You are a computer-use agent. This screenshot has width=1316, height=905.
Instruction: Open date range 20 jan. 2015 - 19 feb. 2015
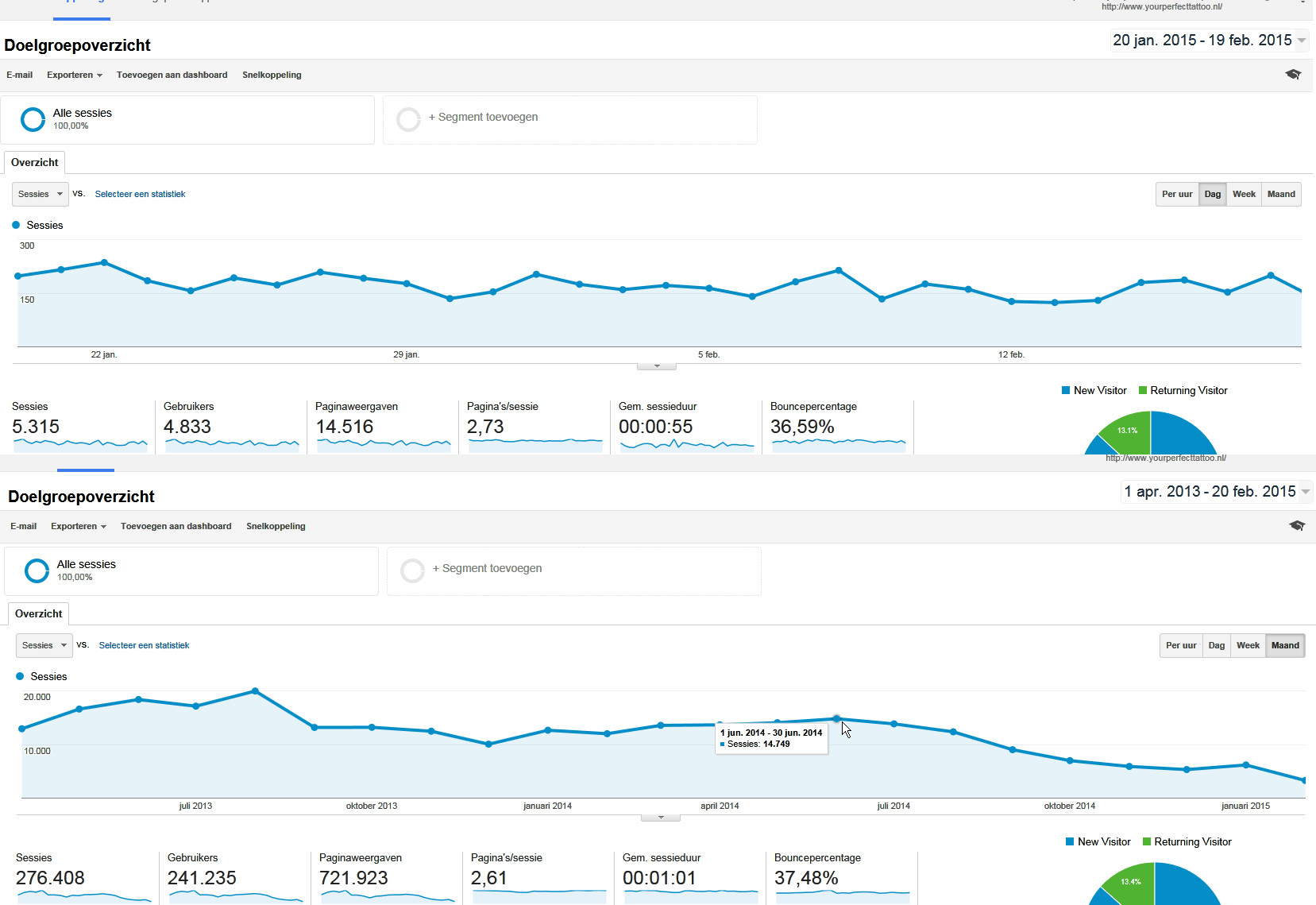[x=1210, y=40]
